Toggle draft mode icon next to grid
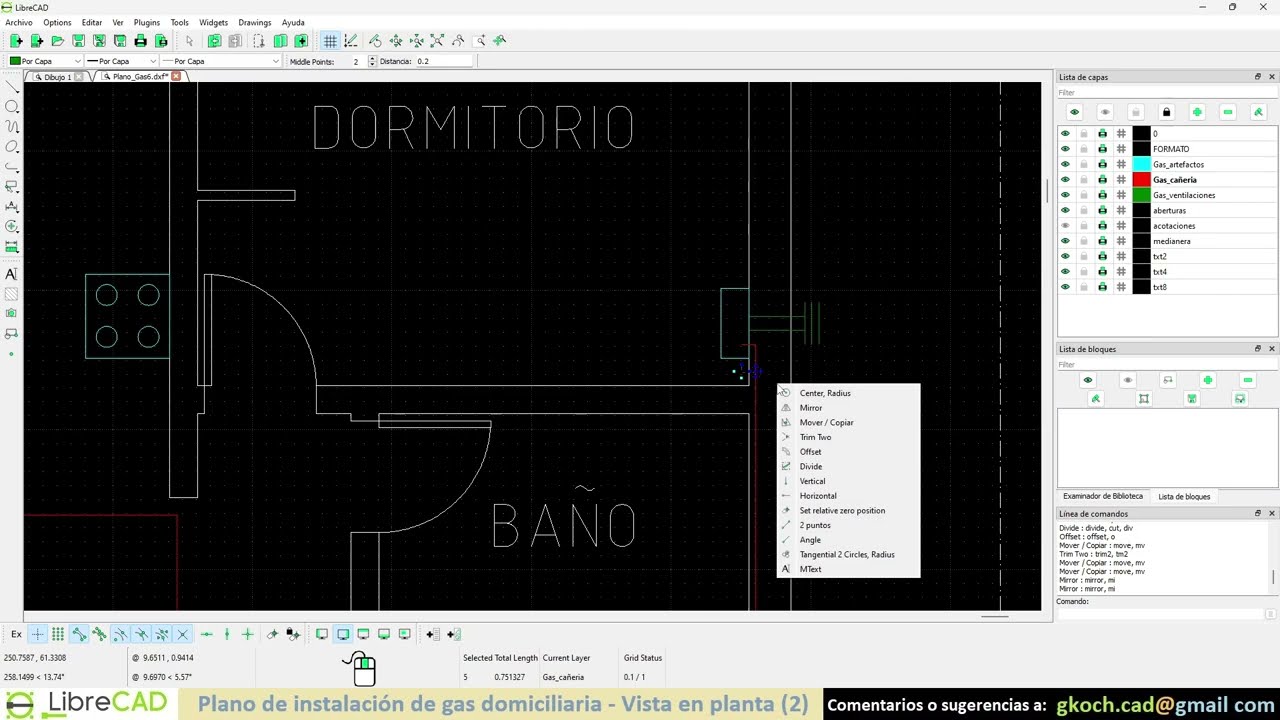This screenshot has height=720, width=1280. (x=351, y=41)
